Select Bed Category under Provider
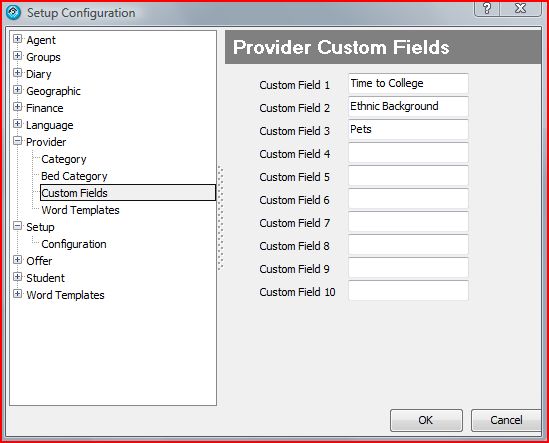The image size is (549, 443). click(x=74, y=176)
